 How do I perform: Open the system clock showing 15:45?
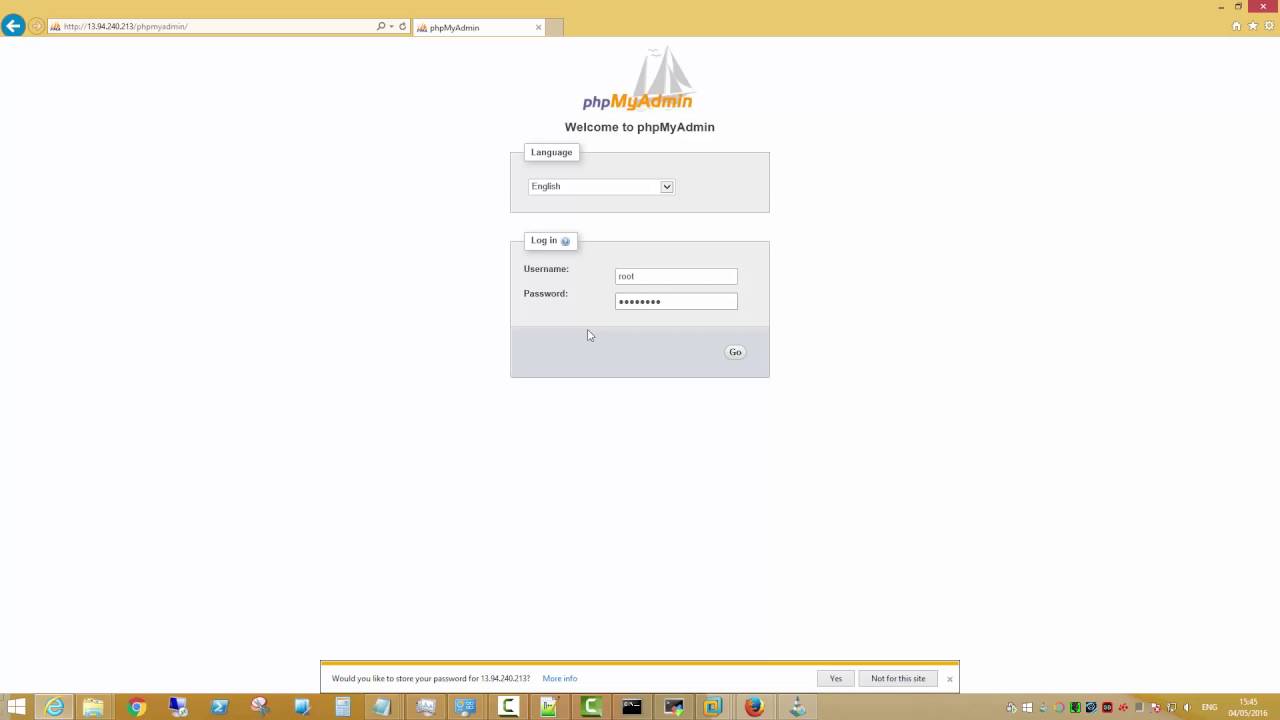pos(1248,707)
